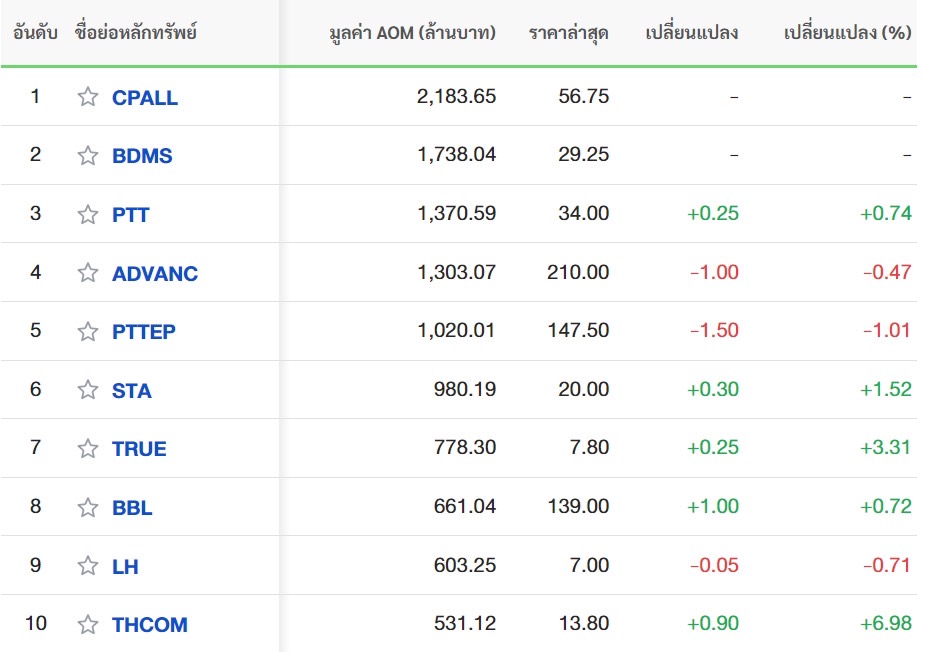The image size is (925, 652).
Task: Open the TRUE ticker link
Action: (139, 449)
